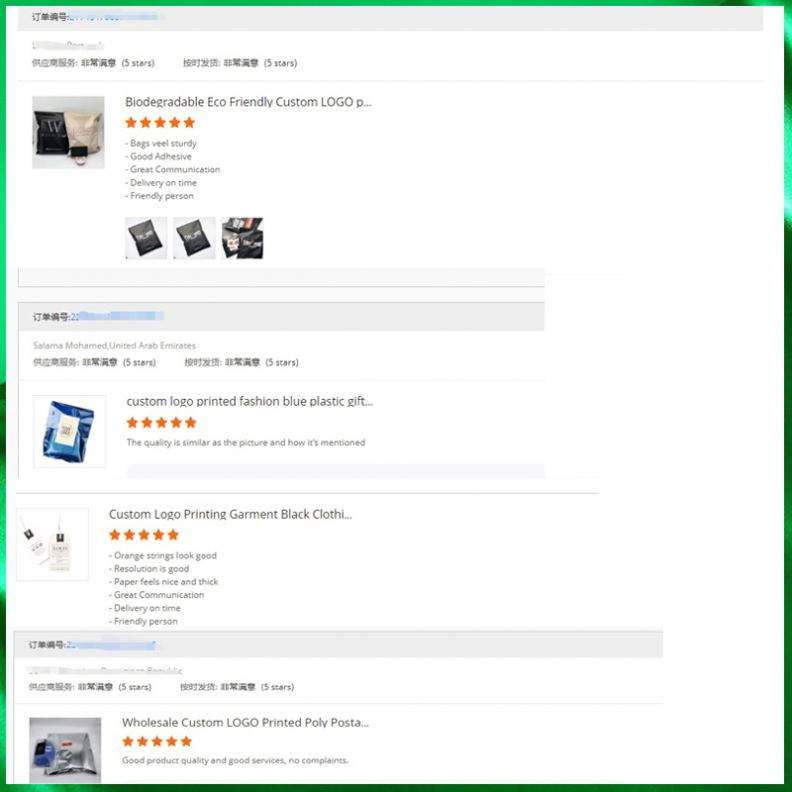This screenshot has height=792, width=792.
Task: Open custom logo printed fashion blue plastic gift link
Action: coord(250,402)
